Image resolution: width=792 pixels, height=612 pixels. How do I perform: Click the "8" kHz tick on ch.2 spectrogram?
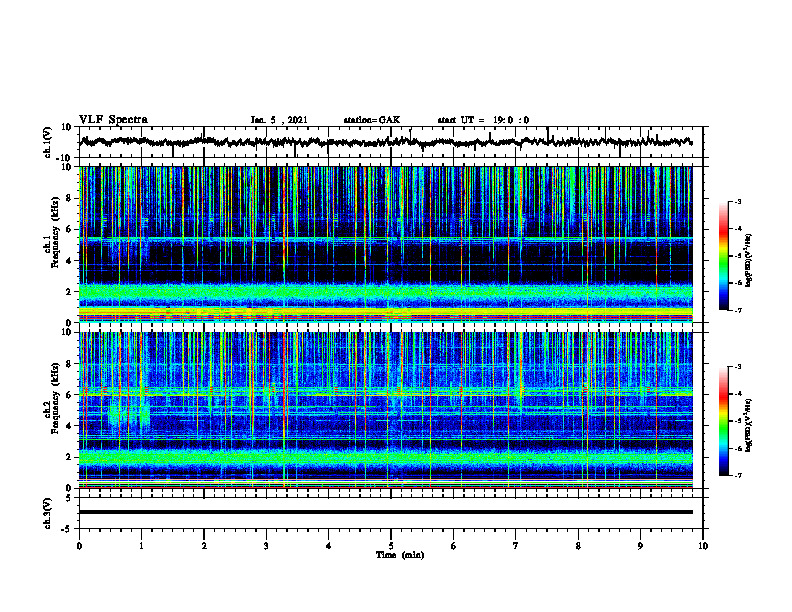coord(69,364)
